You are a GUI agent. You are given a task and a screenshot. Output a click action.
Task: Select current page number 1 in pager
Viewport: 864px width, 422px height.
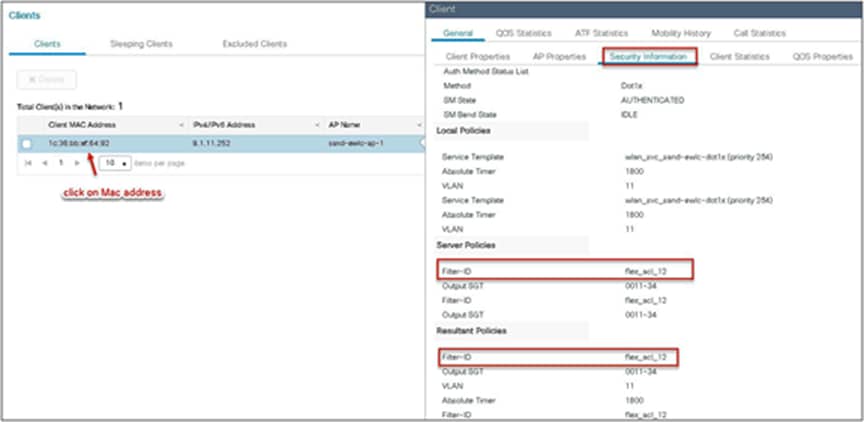click(x=61, y=164)
